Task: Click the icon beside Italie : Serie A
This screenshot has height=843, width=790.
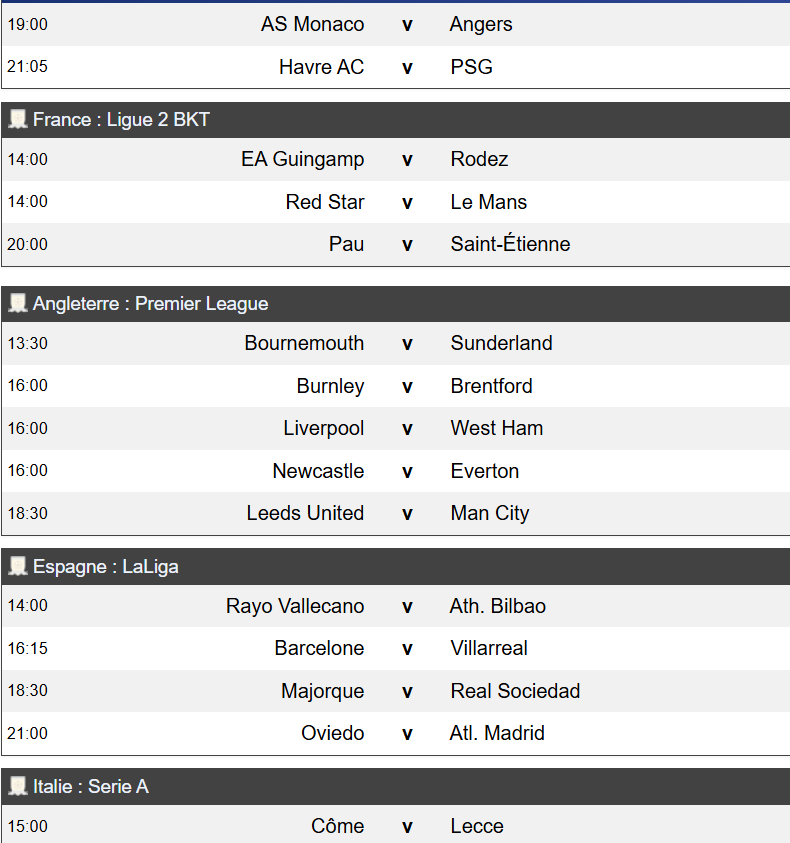Action: coord(18,787)
